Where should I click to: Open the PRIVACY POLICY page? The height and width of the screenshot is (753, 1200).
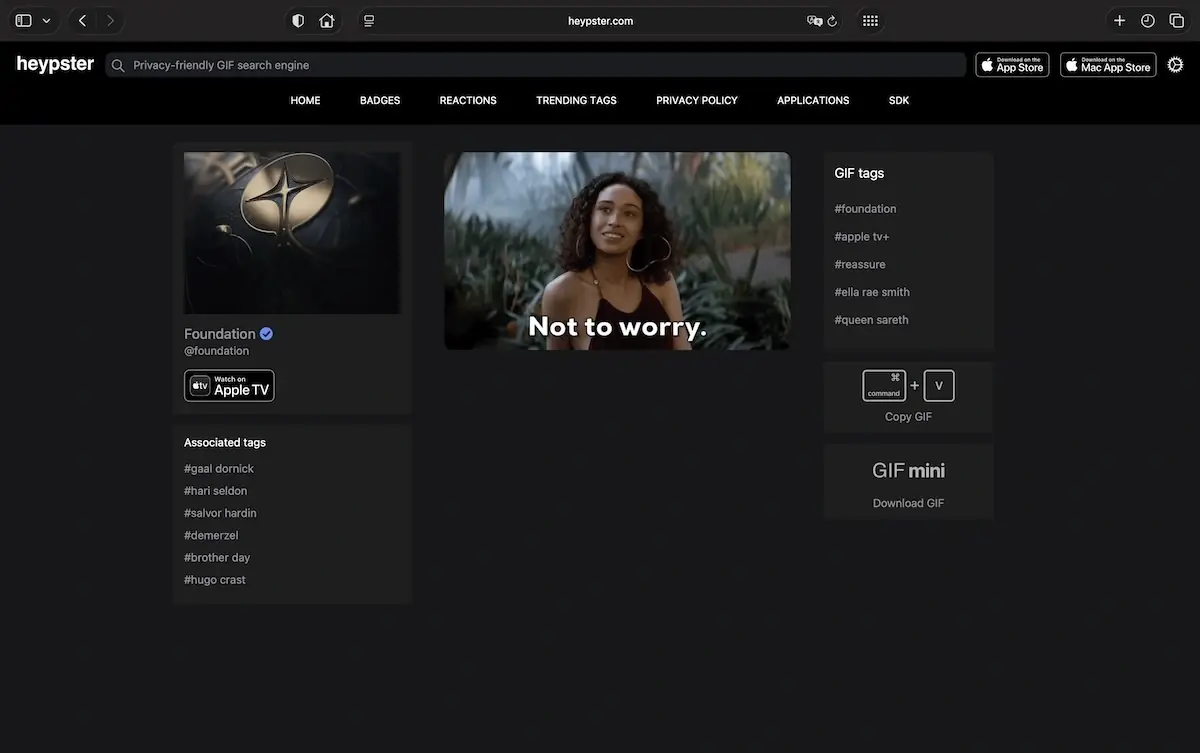[696, 99]
